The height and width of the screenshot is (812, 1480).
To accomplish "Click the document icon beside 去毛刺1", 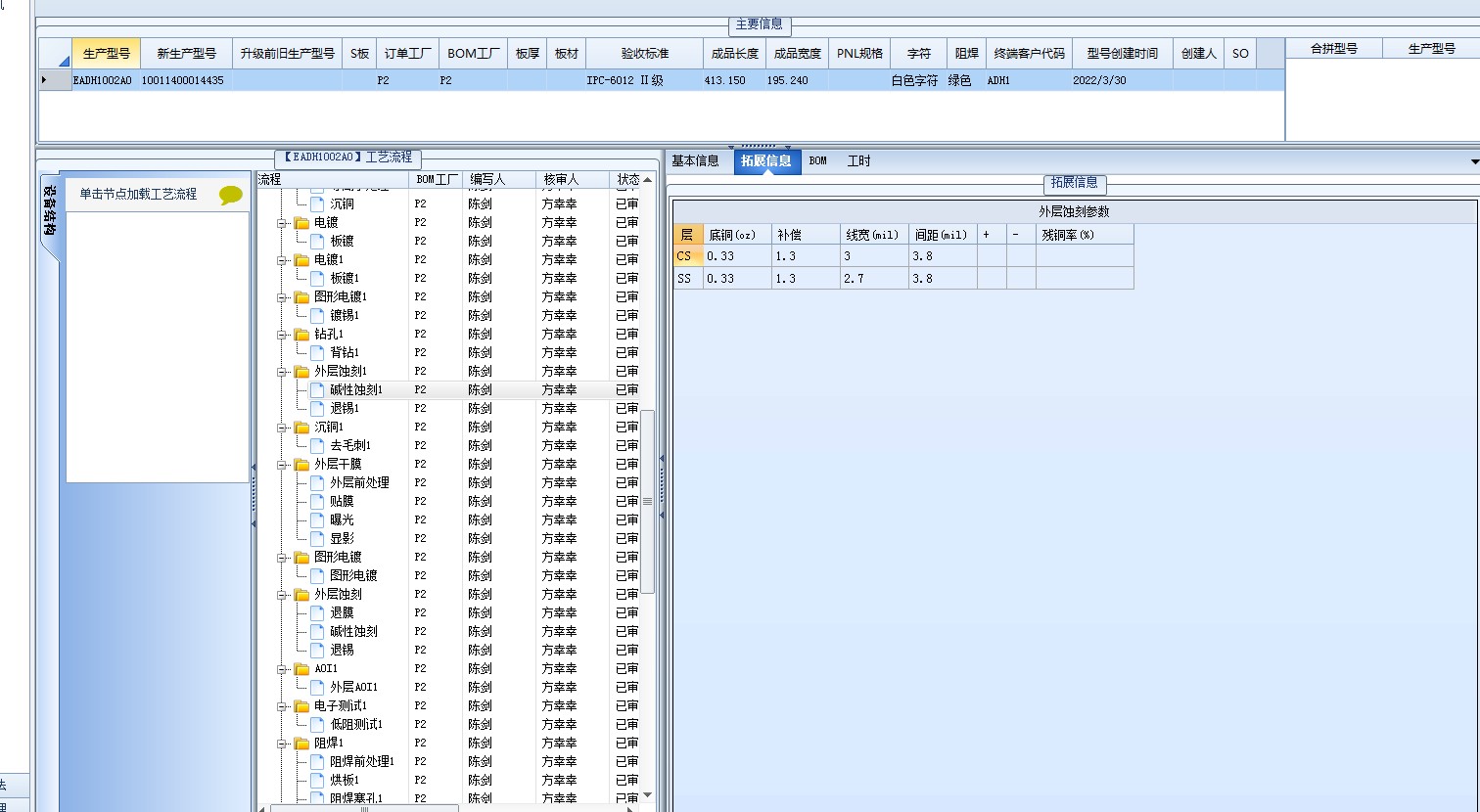I will coord(317,445).
